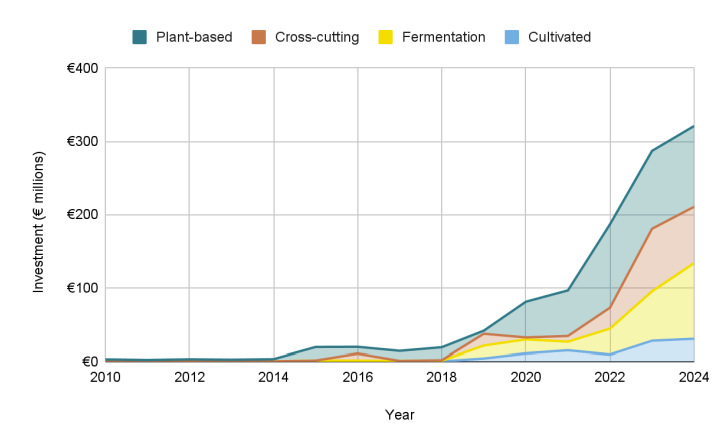Click the teal Plant-based legend swatch
Image resolution: width=728 pixels, height=433 pixels.
[140, 37]
